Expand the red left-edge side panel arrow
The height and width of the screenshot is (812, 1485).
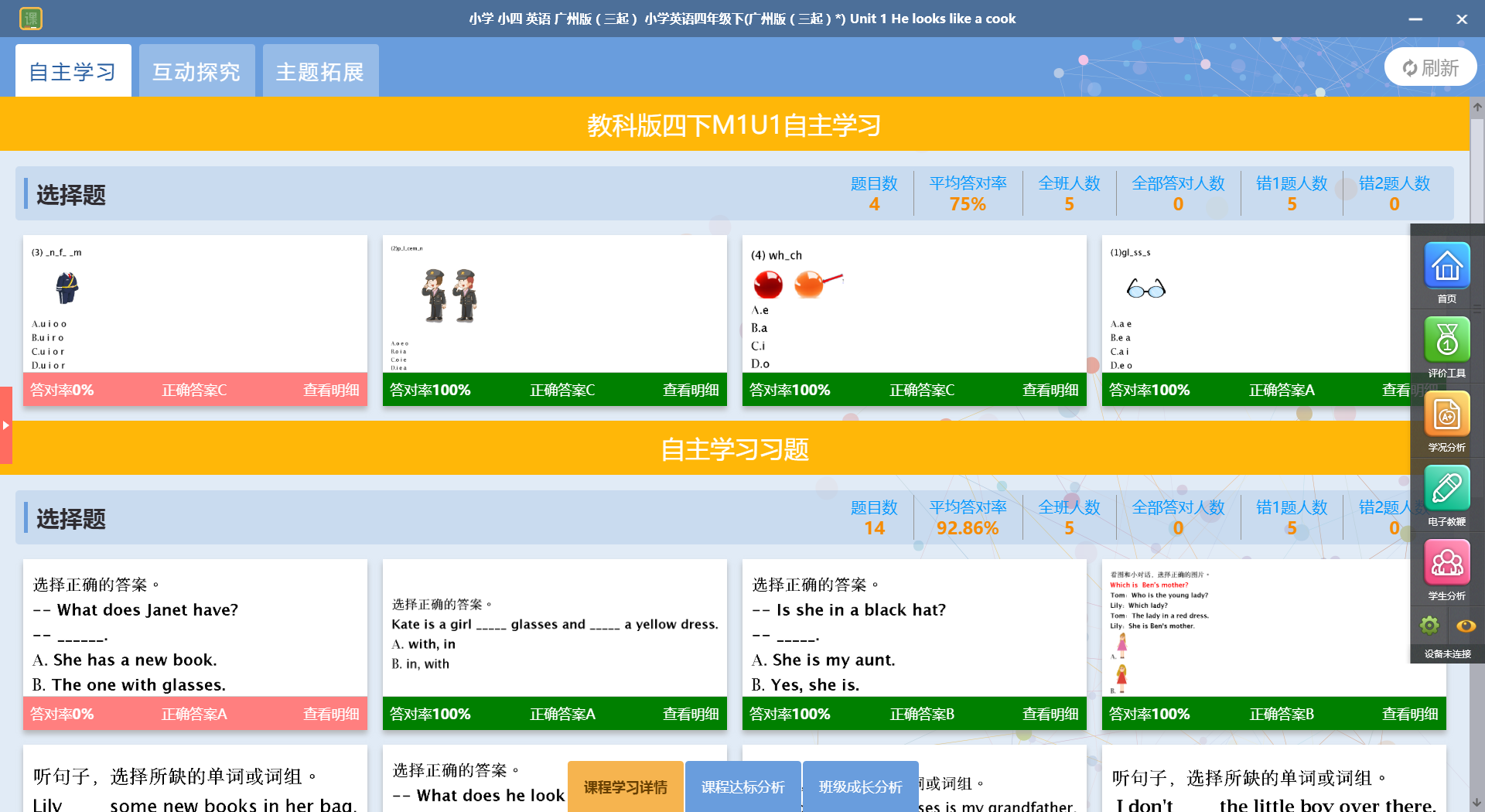click(6, 425)
